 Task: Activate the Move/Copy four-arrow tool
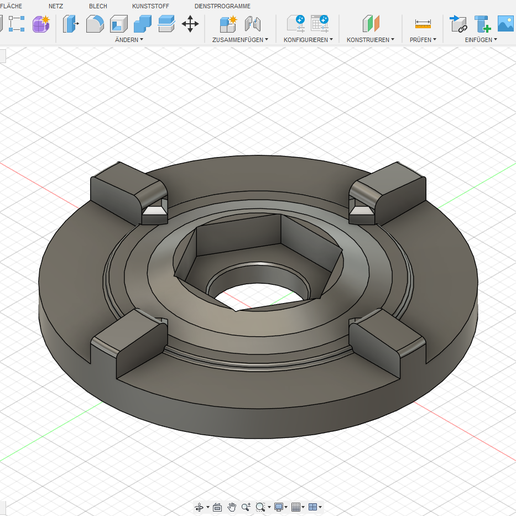[x=190, y=24]
